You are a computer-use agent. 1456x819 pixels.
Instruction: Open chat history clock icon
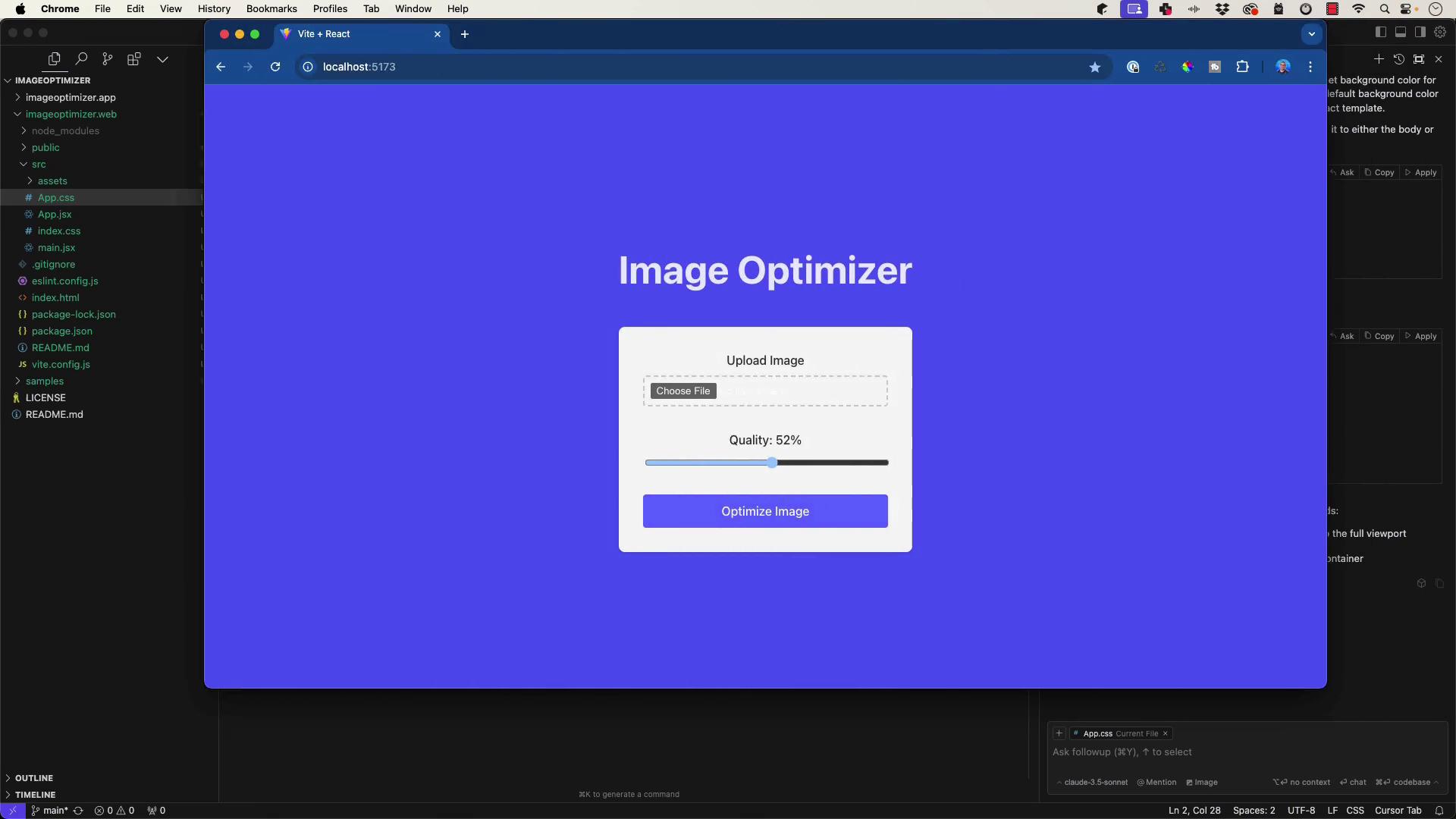[1399, 59]
